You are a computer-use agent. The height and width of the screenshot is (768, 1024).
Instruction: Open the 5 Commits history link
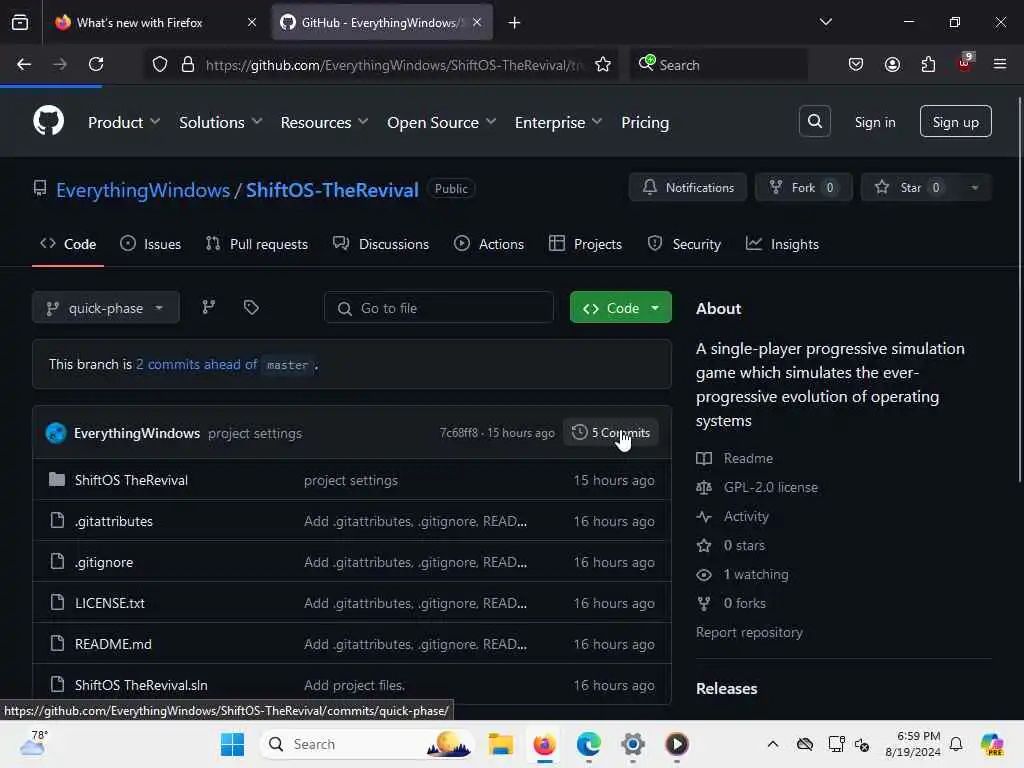(x=611, y=432)
